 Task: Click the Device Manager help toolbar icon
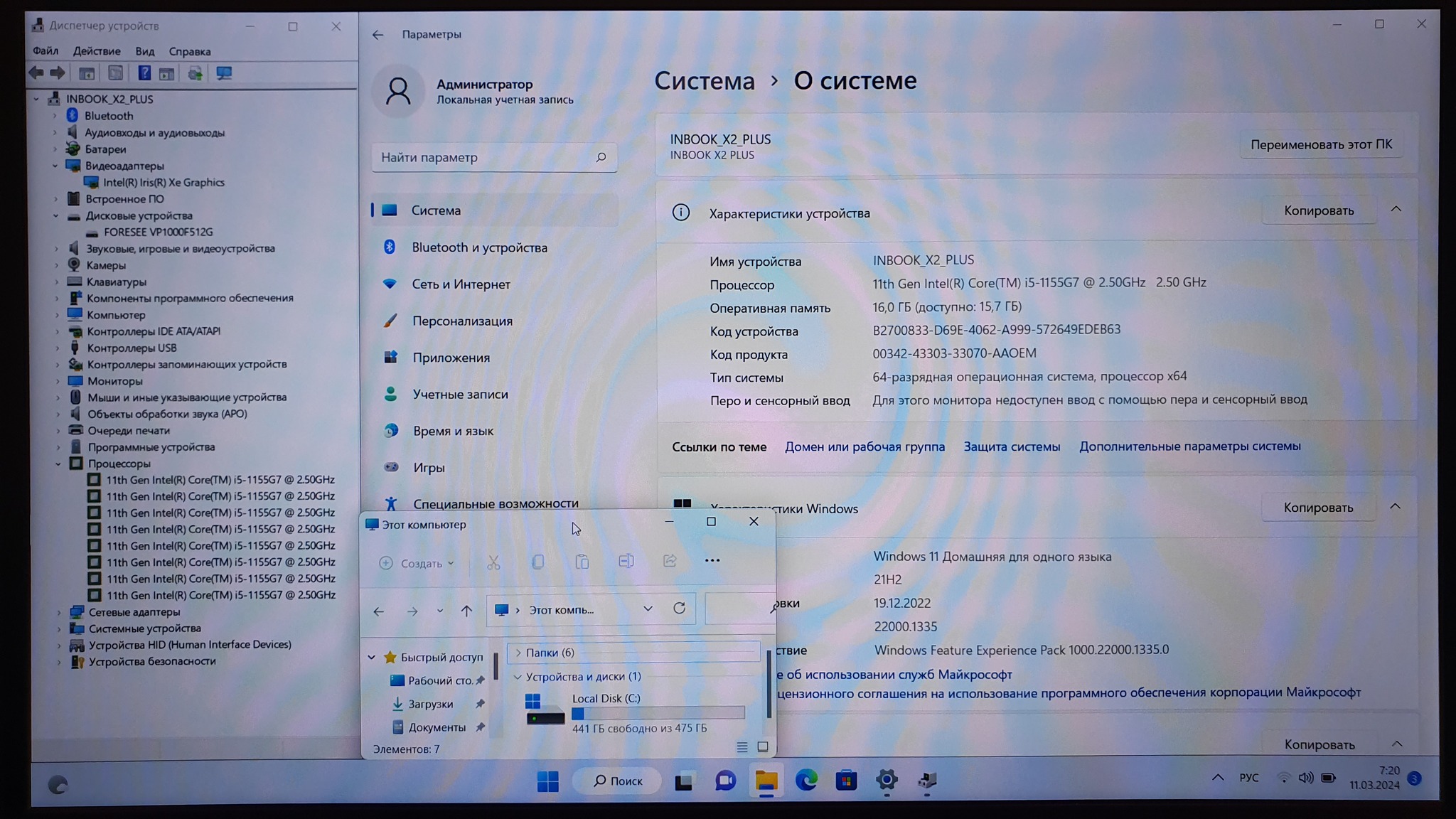point(144,73)
